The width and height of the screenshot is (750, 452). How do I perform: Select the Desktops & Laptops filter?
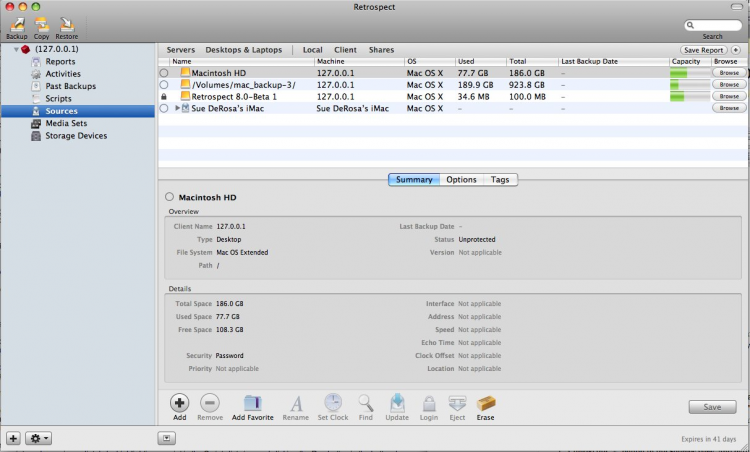click(x=244, y=50)
